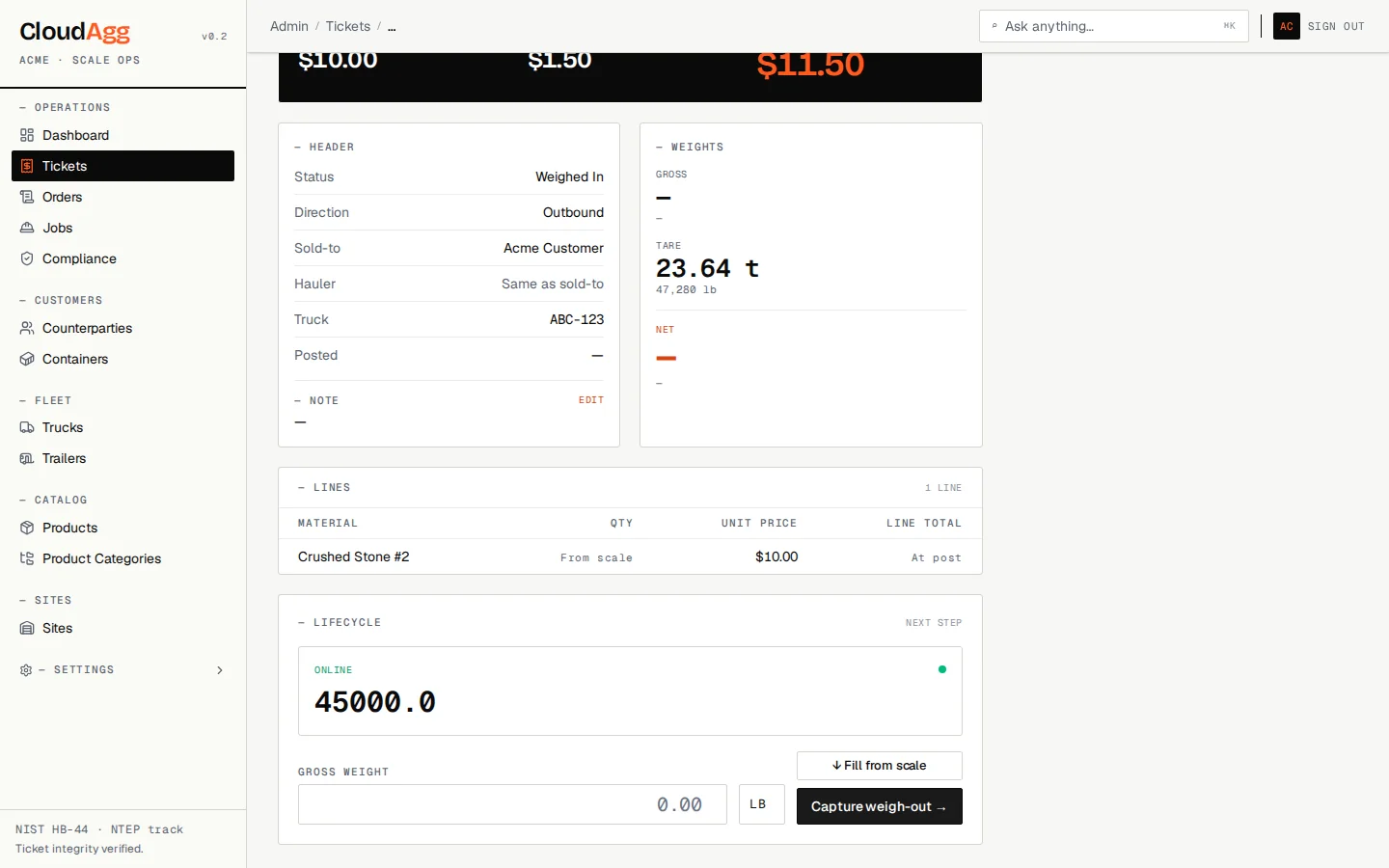
Task: Expand the Settings section chevron
Action: point(220,669)
